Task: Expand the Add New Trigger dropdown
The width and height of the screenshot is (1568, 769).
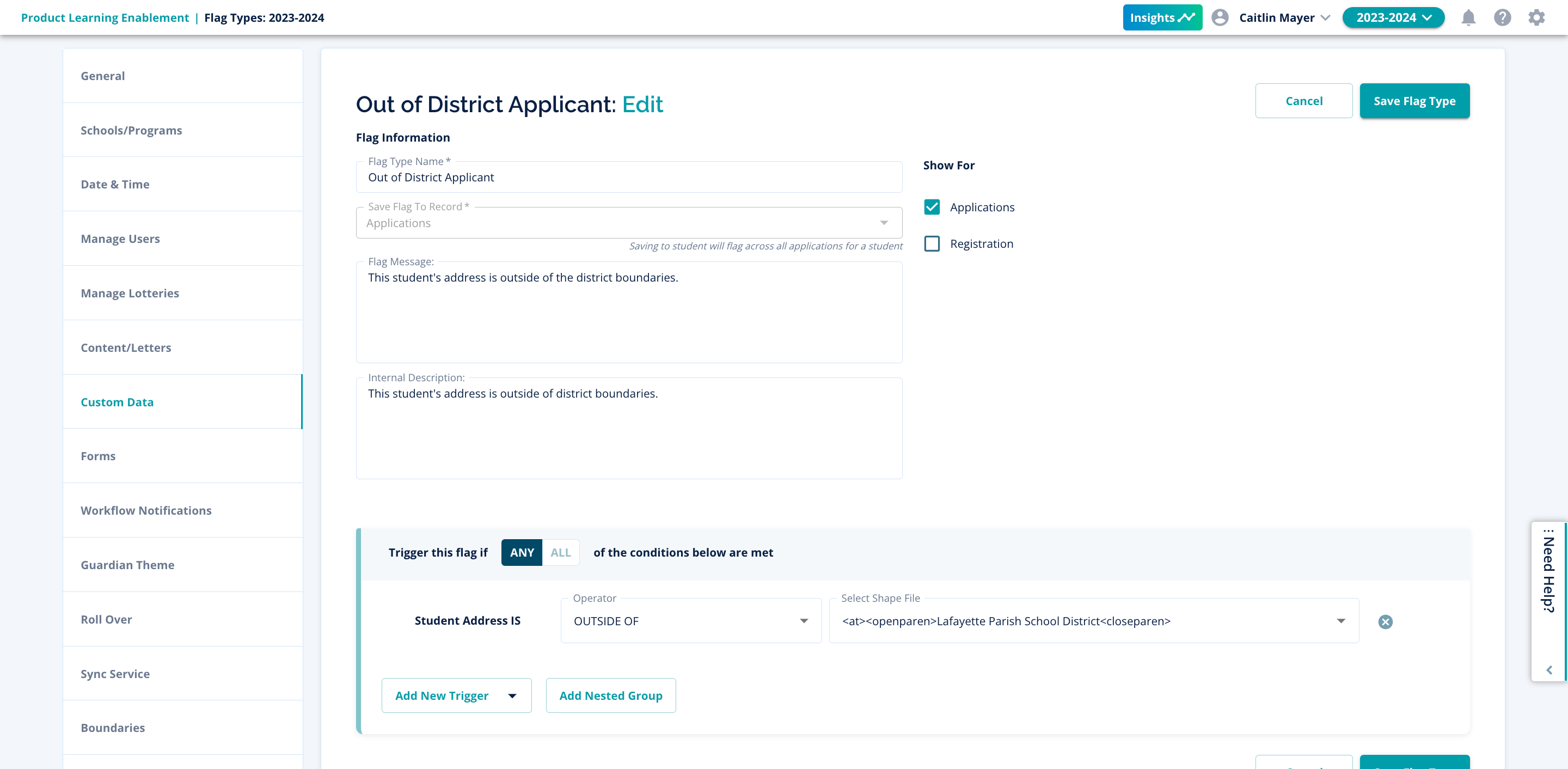Action: click(456, 695)
